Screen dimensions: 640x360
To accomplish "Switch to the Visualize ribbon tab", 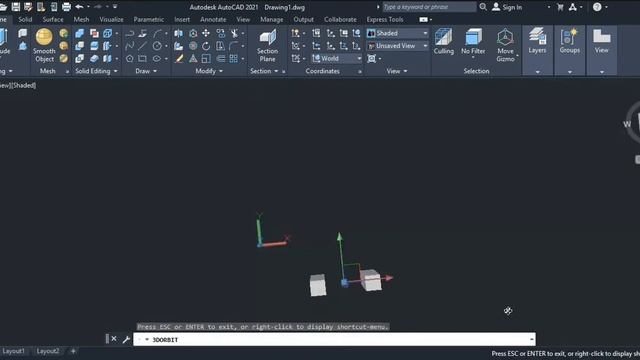I will tap(111, 19).
